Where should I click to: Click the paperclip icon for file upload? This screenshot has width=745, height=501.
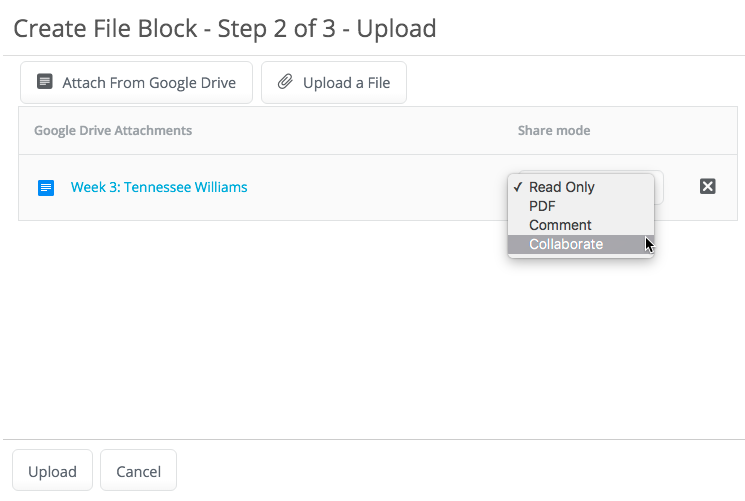point(285,82)
